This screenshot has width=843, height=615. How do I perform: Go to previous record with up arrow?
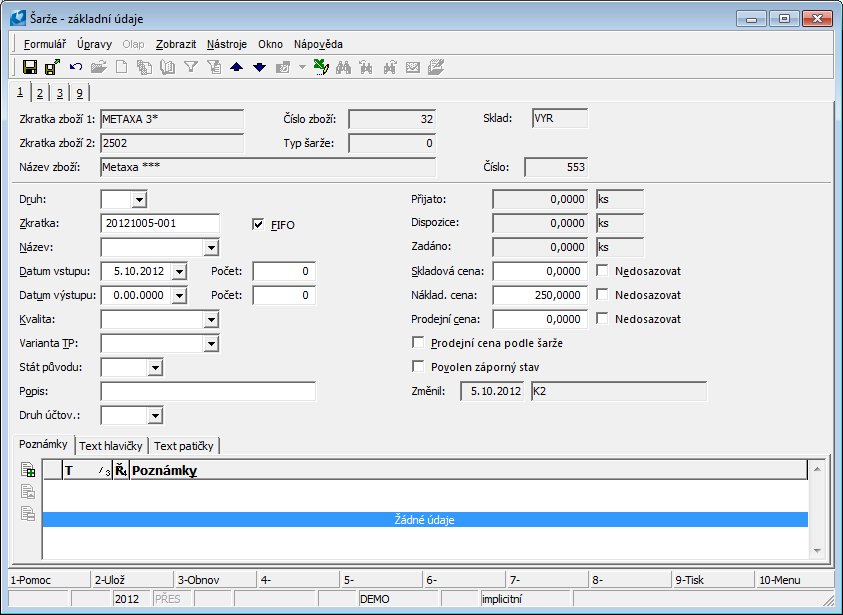(x=236, y=67)
